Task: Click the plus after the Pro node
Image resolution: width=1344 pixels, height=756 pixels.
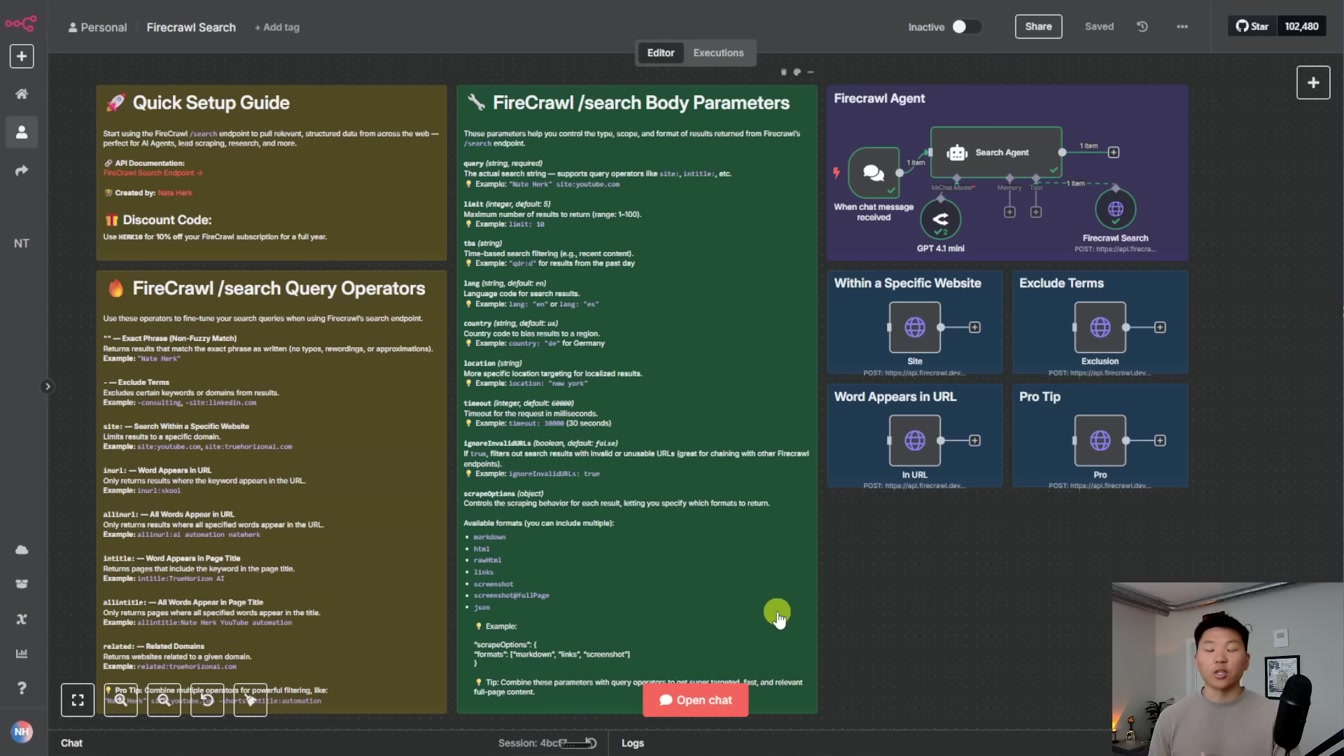Action: pyautogui.click(x=1160, y=440)
